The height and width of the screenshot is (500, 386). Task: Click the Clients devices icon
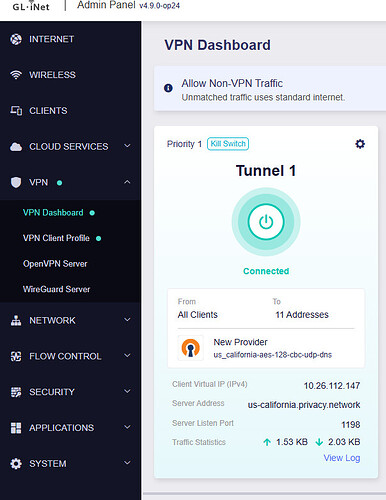click(x=16, y=111)
